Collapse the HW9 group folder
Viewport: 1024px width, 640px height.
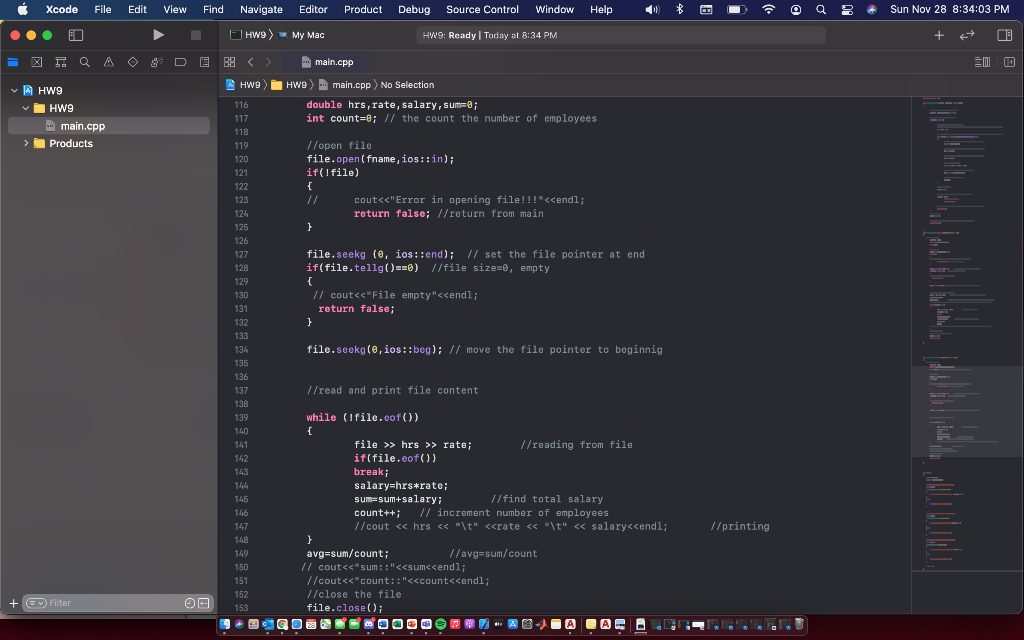[x=25, y=108]
